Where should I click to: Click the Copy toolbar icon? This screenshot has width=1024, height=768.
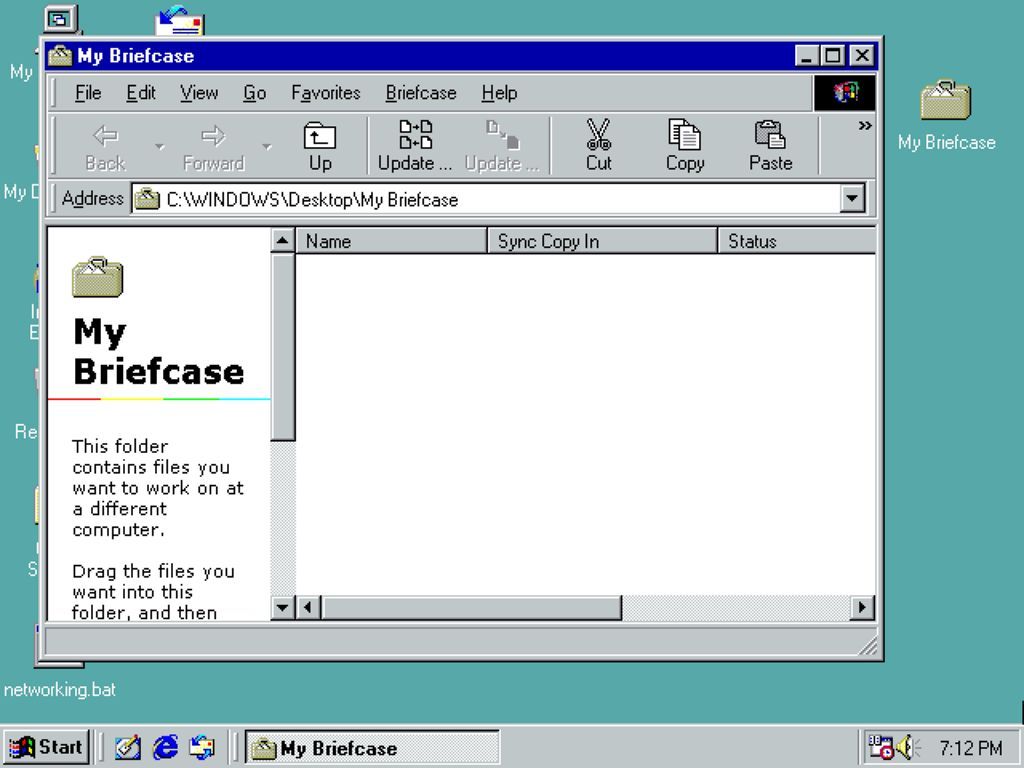tap(685, 135)
